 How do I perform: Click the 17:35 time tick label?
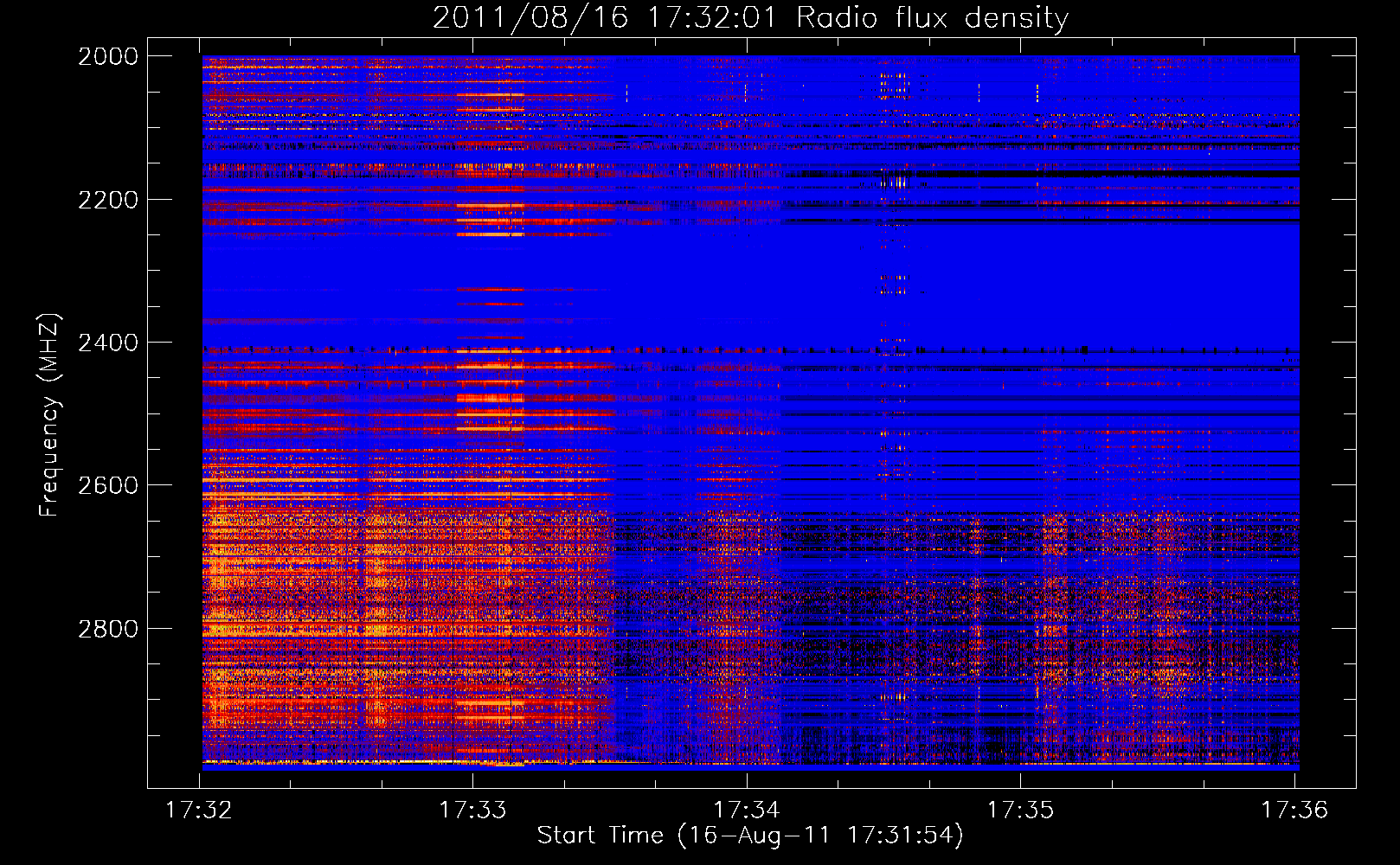1020,810
